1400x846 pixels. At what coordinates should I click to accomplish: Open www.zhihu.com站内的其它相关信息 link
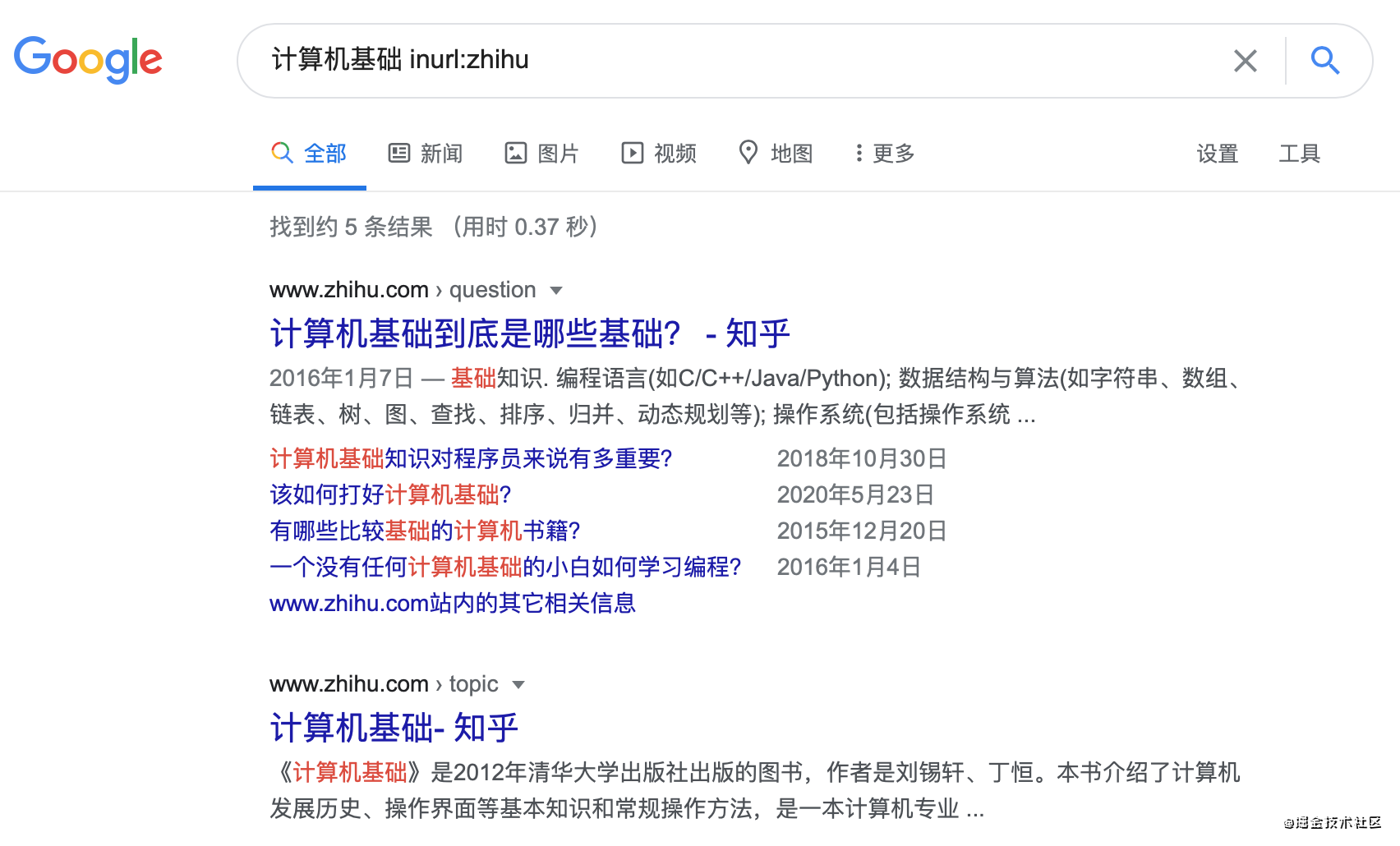(453, 604)
